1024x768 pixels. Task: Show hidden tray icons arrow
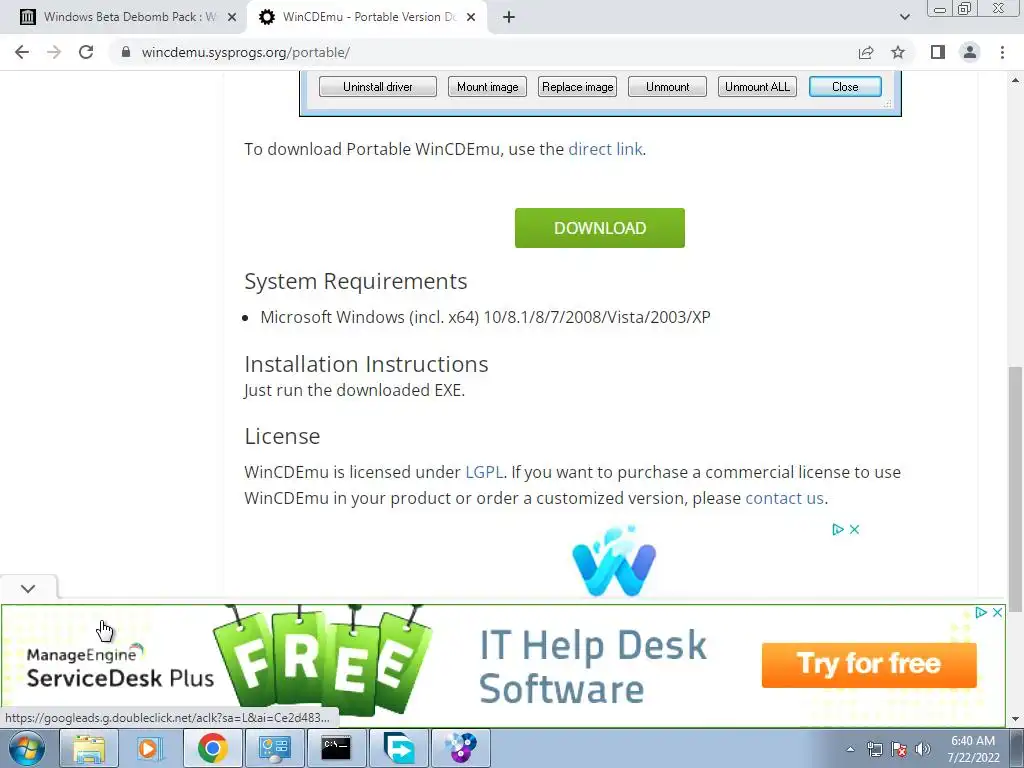pyautogui.click(x=850, y=750)
